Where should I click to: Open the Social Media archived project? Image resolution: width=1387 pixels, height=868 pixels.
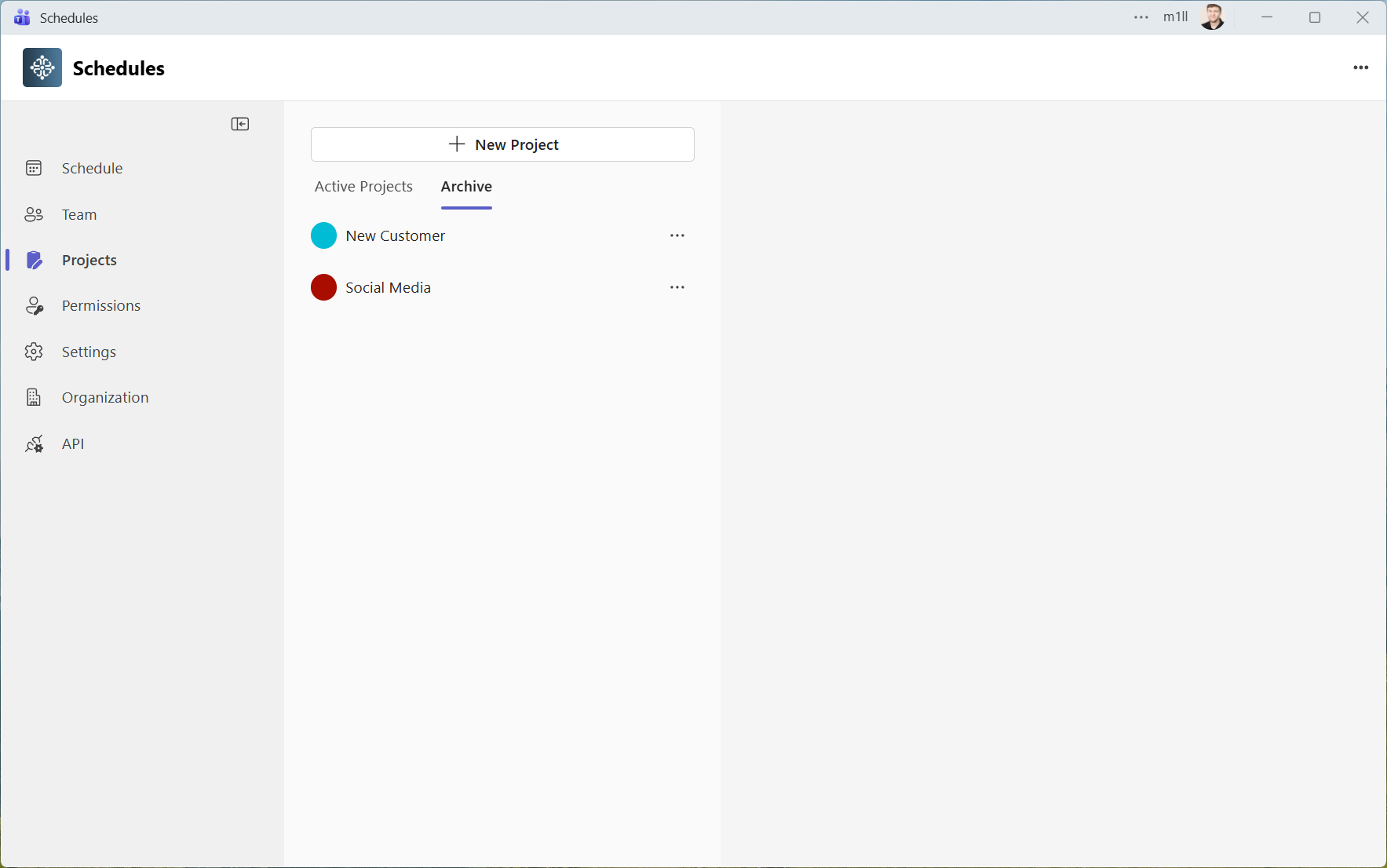pyautogui.click(x=388, y=288)
